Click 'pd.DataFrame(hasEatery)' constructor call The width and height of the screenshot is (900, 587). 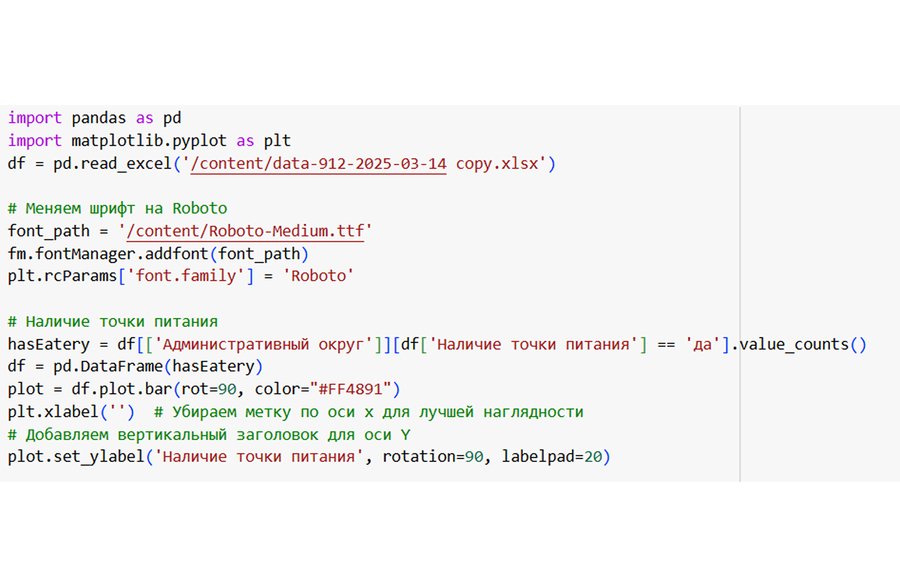[x=153, y=367]
